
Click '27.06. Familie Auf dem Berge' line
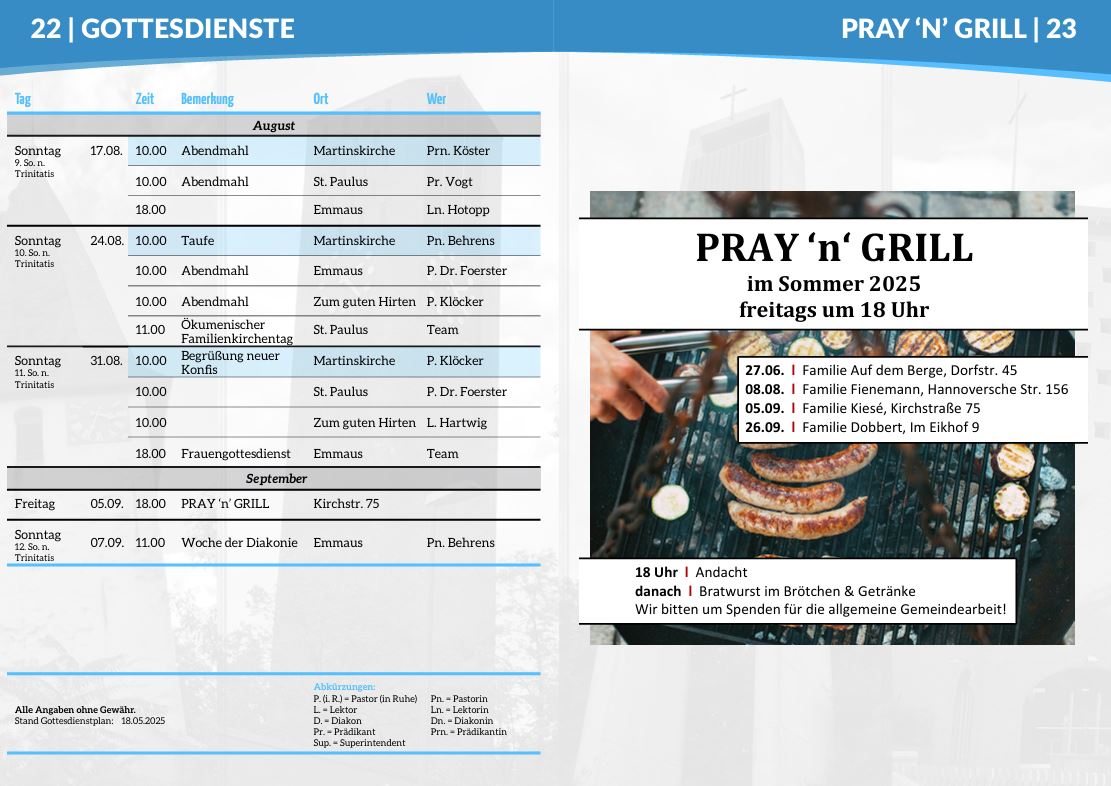pos(881,370)
